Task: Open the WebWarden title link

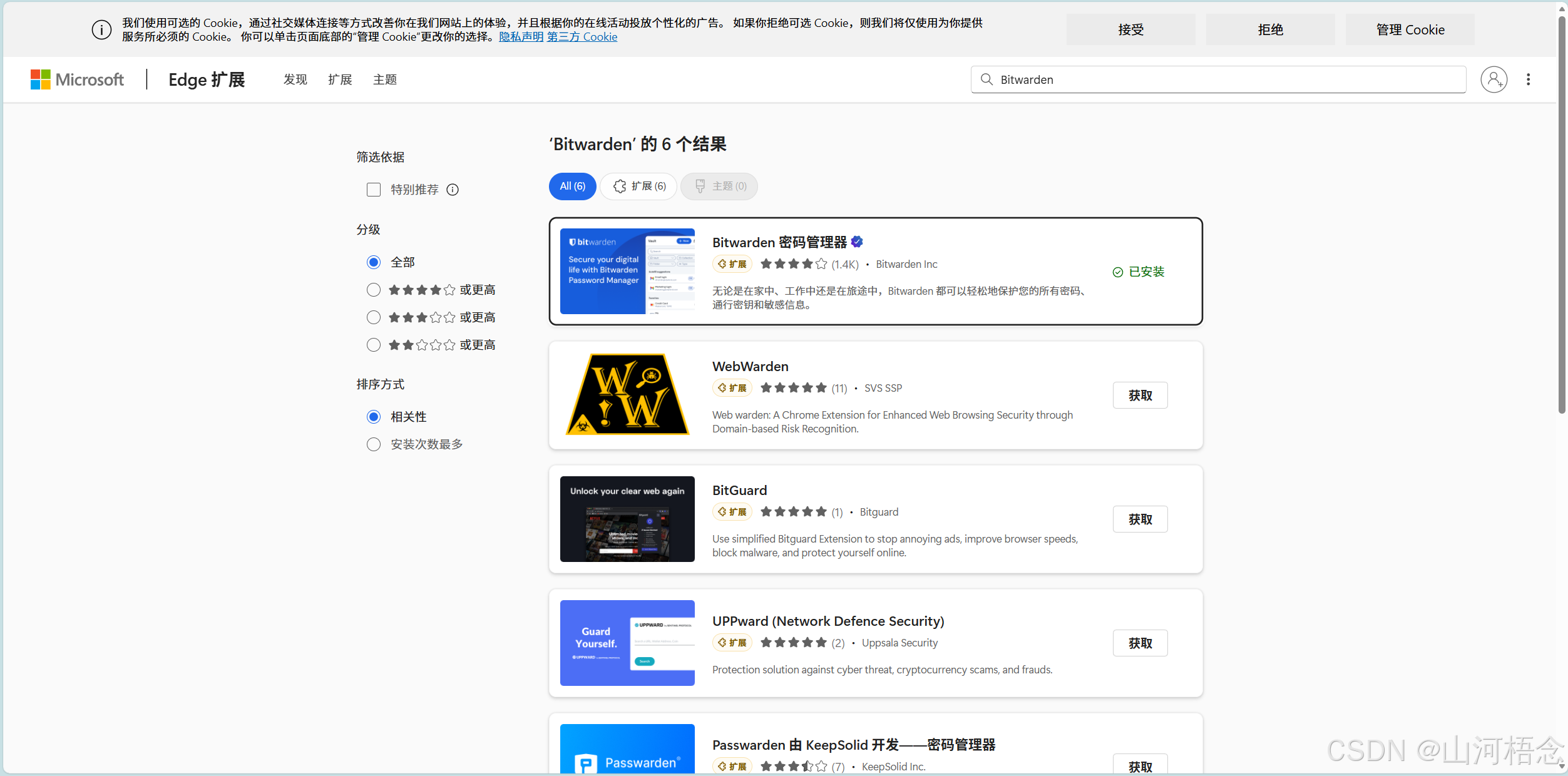Action: tap(750, 366)
